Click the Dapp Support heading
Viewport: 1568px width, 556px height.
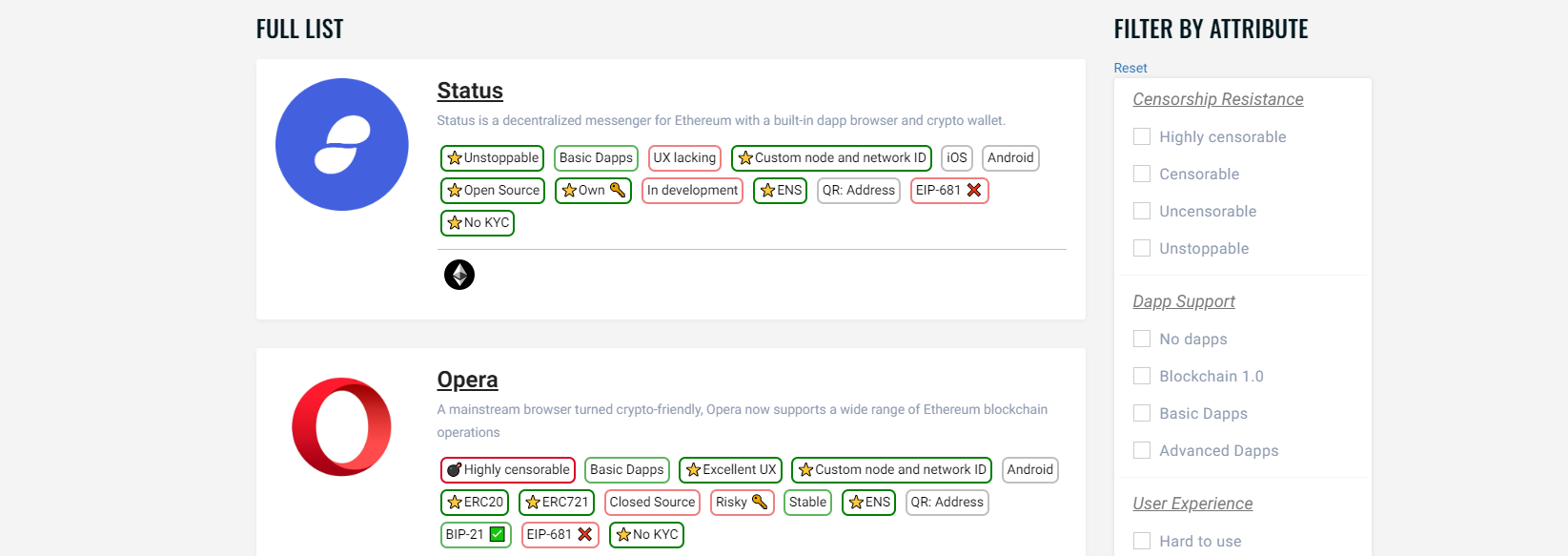(1184, 301)
